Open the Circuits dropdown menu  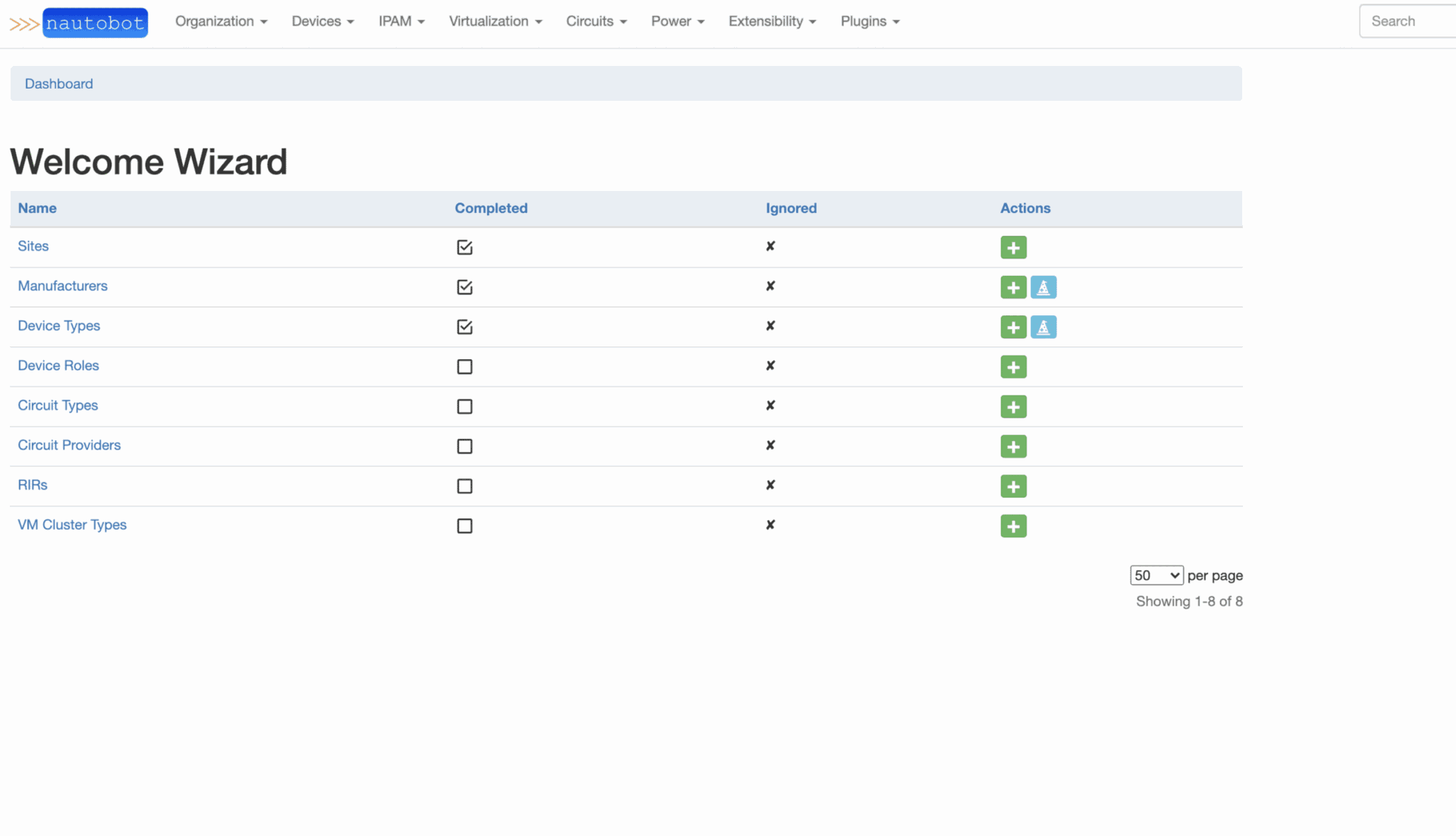click(x=597, y=21)
